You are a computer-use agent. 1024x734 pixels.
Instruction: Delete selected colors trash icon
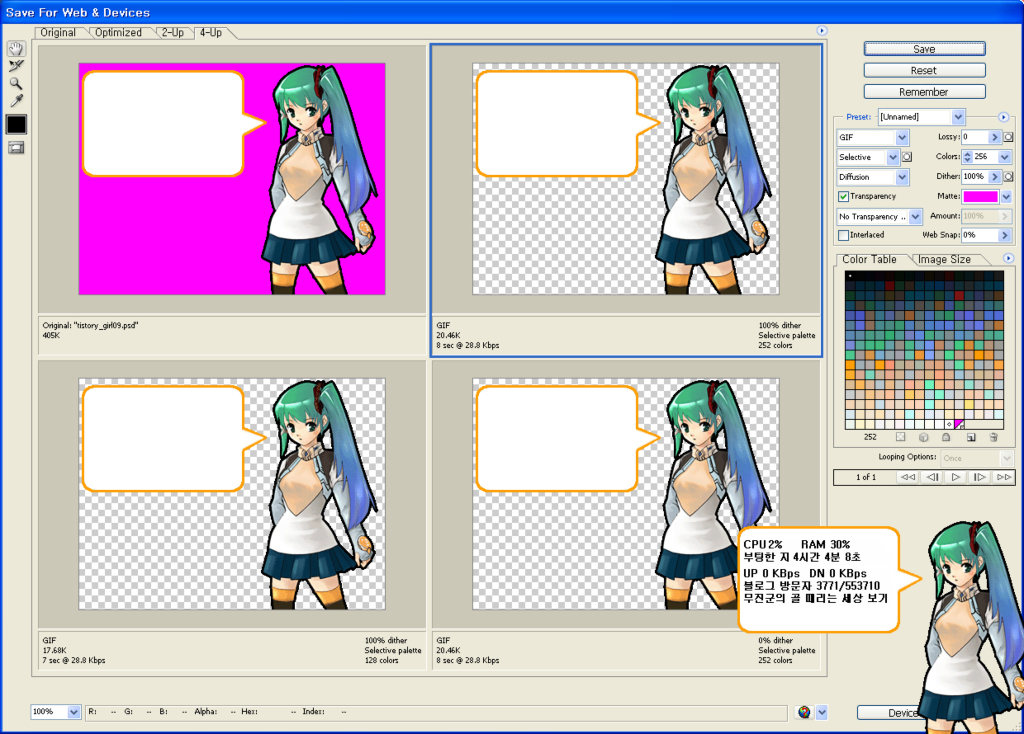(993, 437)
